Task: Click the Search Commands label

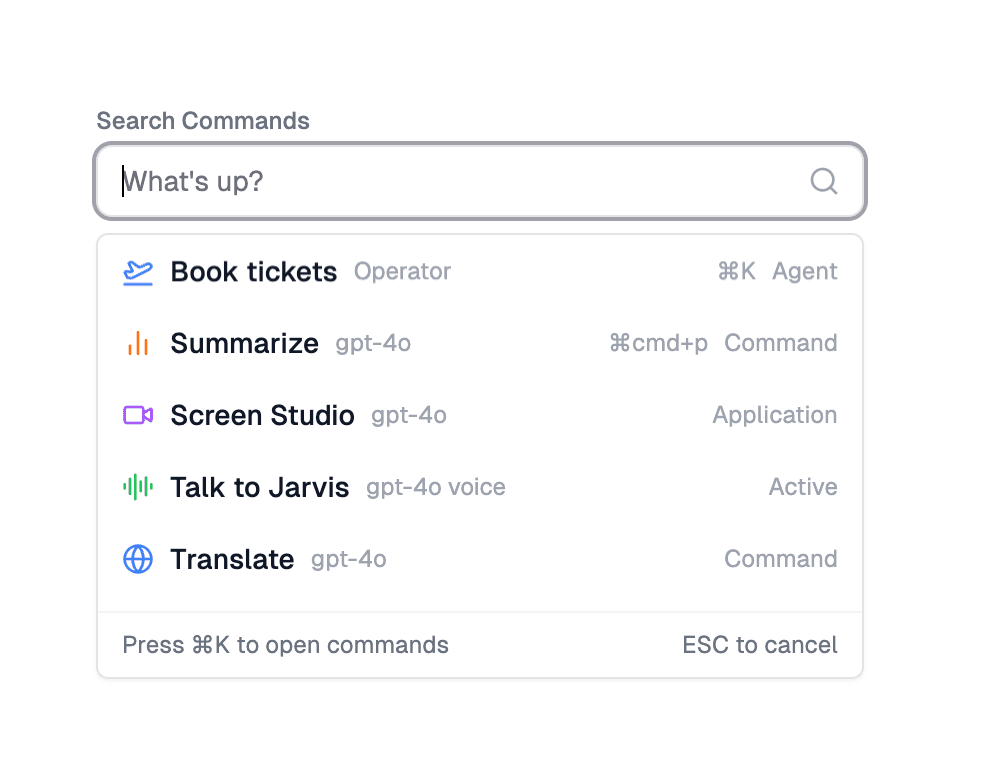Action: 203,121
